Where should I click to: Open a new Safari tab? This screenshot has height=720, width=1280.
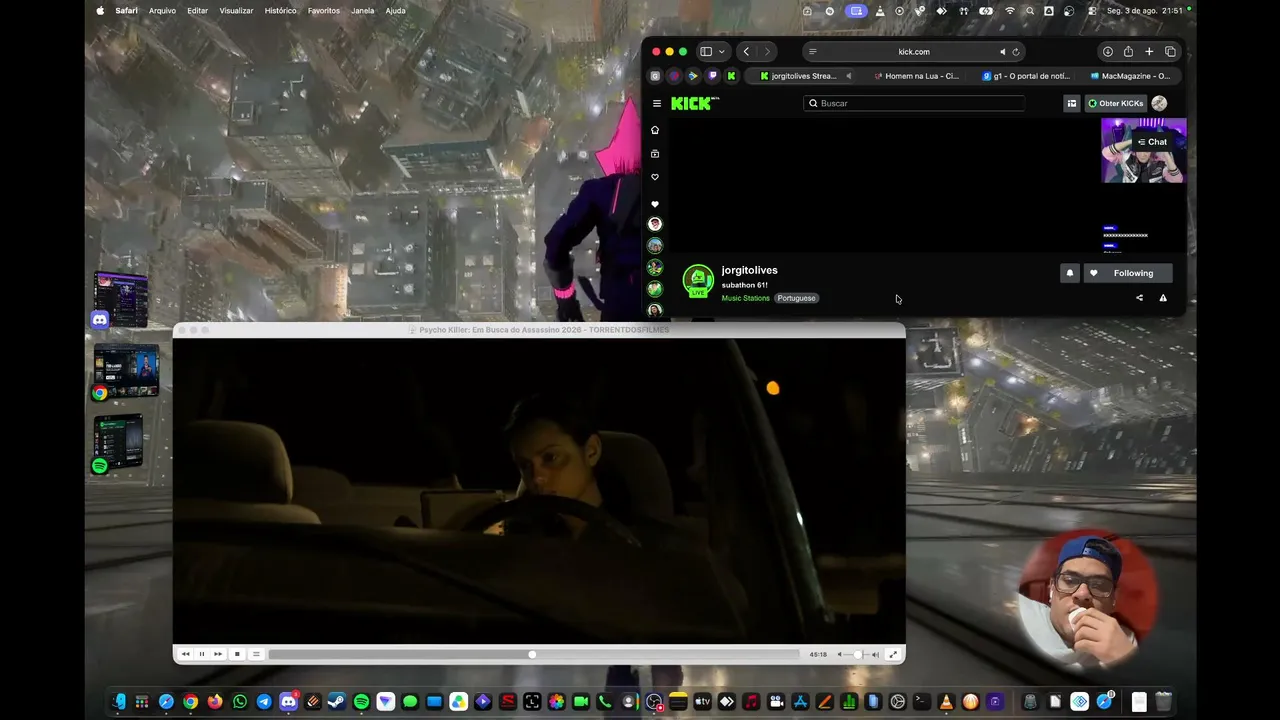click(1149, 52)
